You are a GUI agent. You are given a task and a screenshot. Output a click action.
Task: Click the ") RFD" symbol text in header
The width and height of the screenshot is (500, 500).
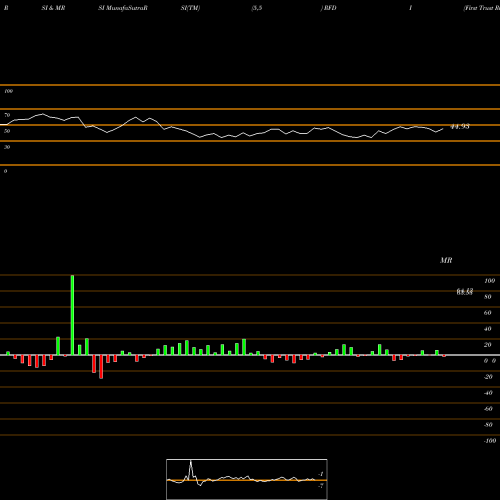click(x=329, y=8)
